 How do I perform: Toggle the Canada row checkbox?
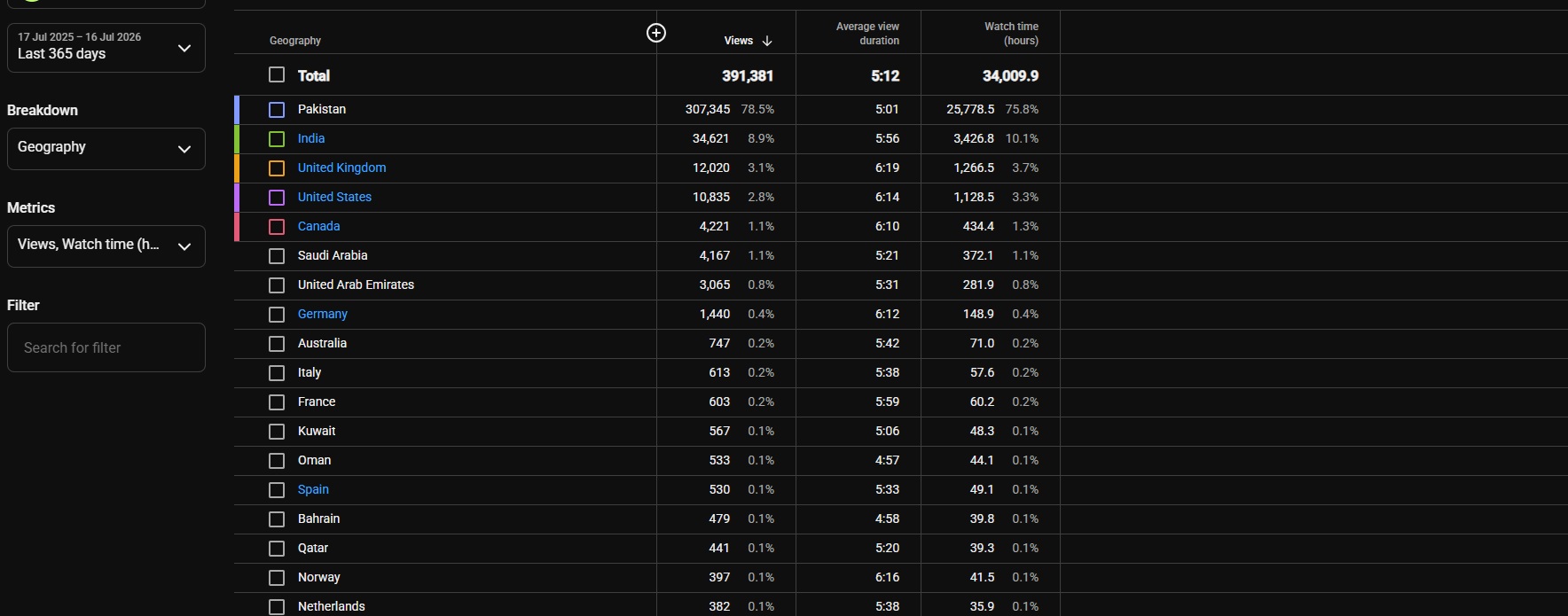coord(277,227)
